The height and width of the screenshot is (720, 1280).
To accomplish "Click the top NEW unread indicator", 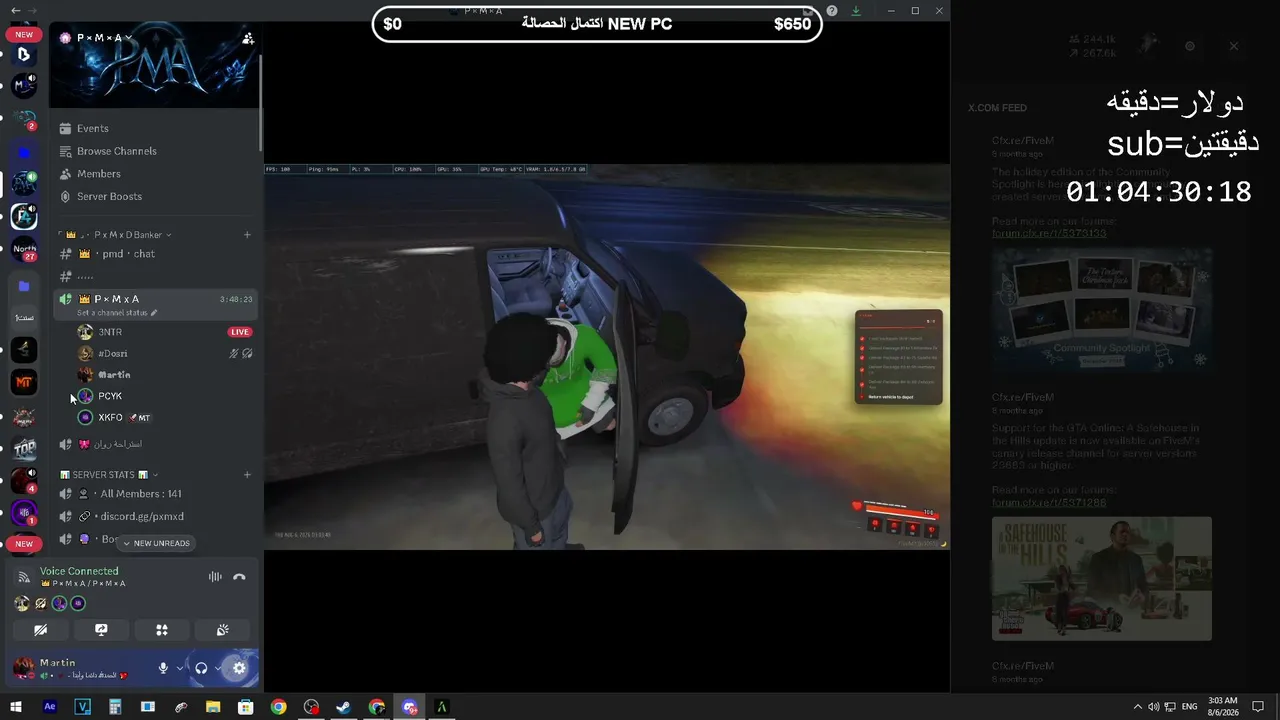I will (x=24, y=34).
